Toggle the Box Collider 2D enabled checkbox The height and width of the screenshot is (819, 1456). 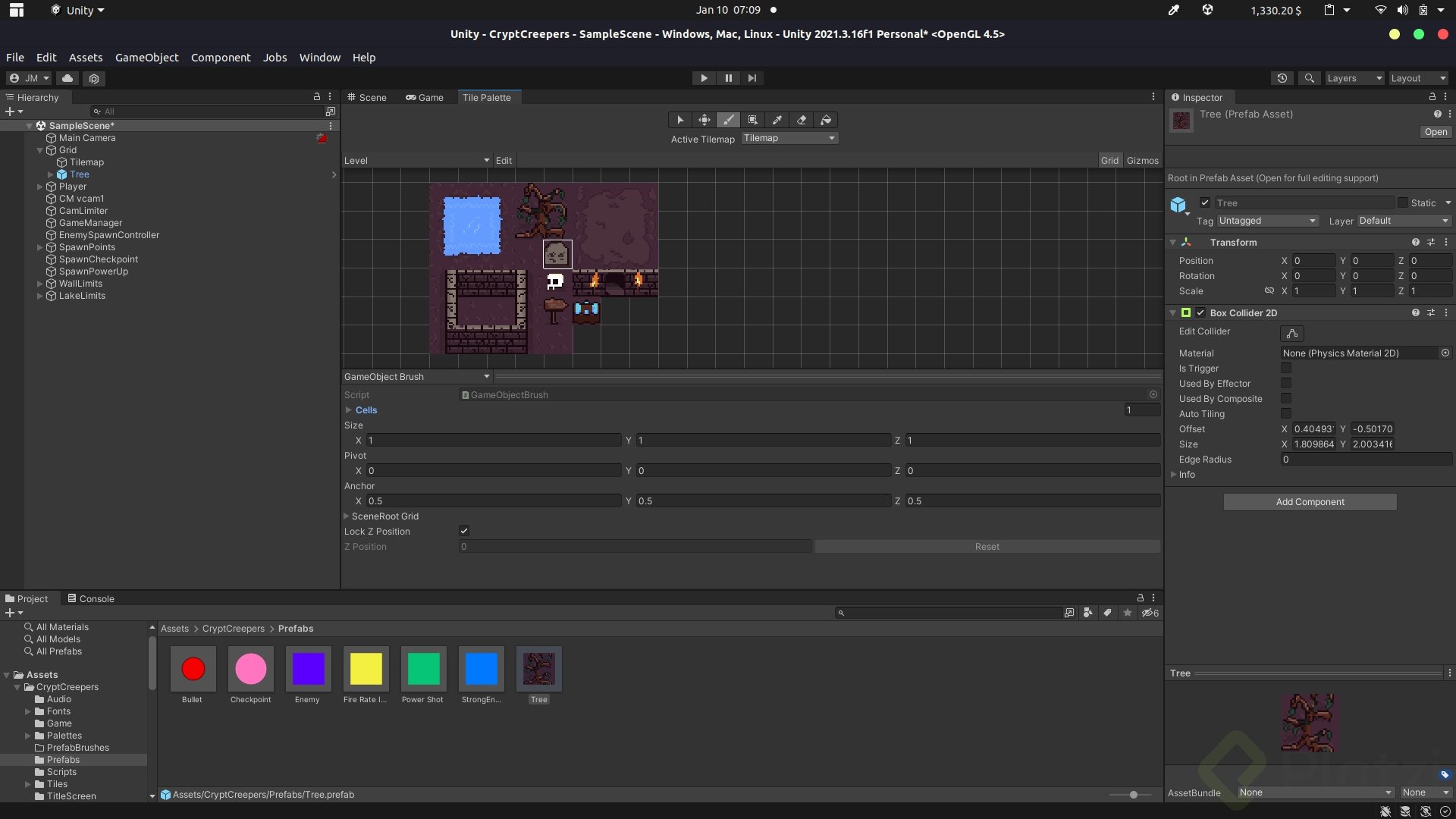click(1200, 312)
